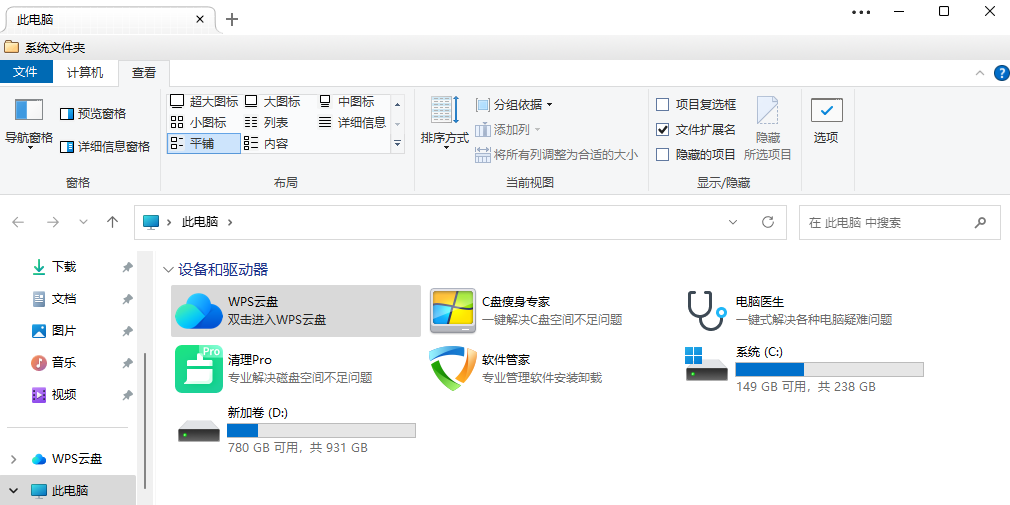
Task: Open C盘瘦身专家 Windows logo icon
Action: 453,310
